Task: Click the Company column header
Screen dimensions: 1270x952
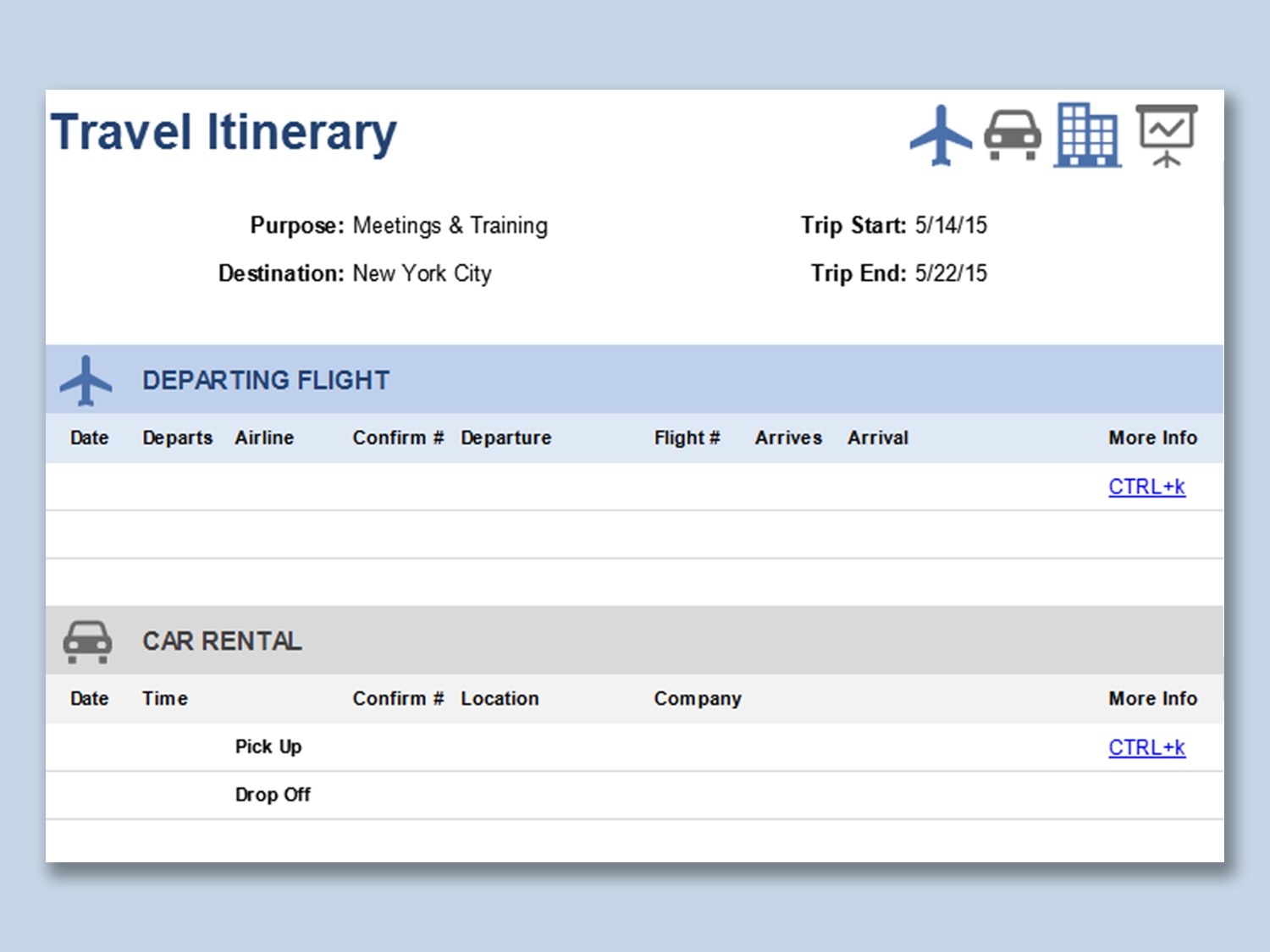Action: tap(698, 698)
